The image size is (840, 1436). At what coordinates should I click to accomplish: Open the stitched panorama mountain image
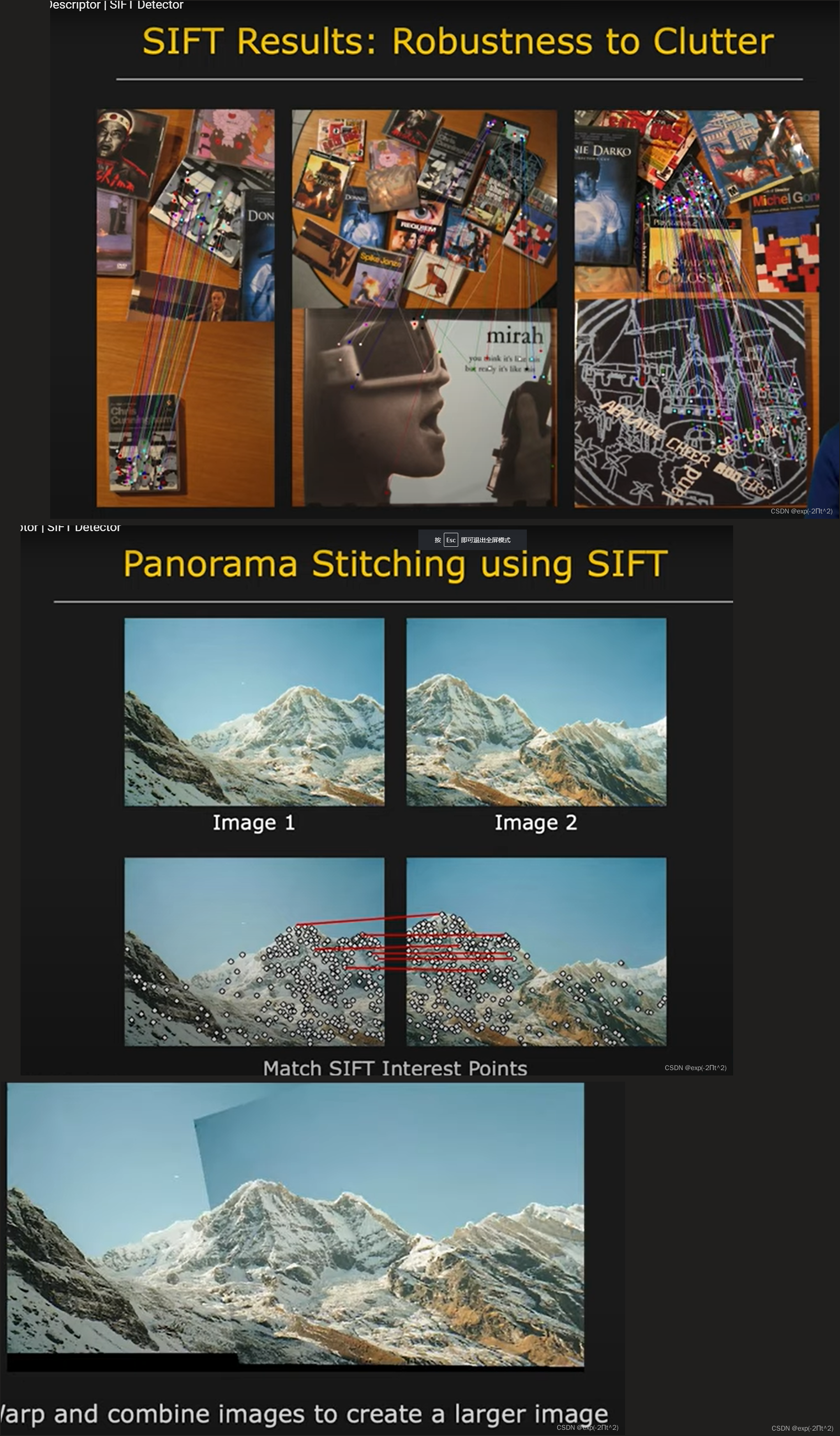coord(295,1225)
